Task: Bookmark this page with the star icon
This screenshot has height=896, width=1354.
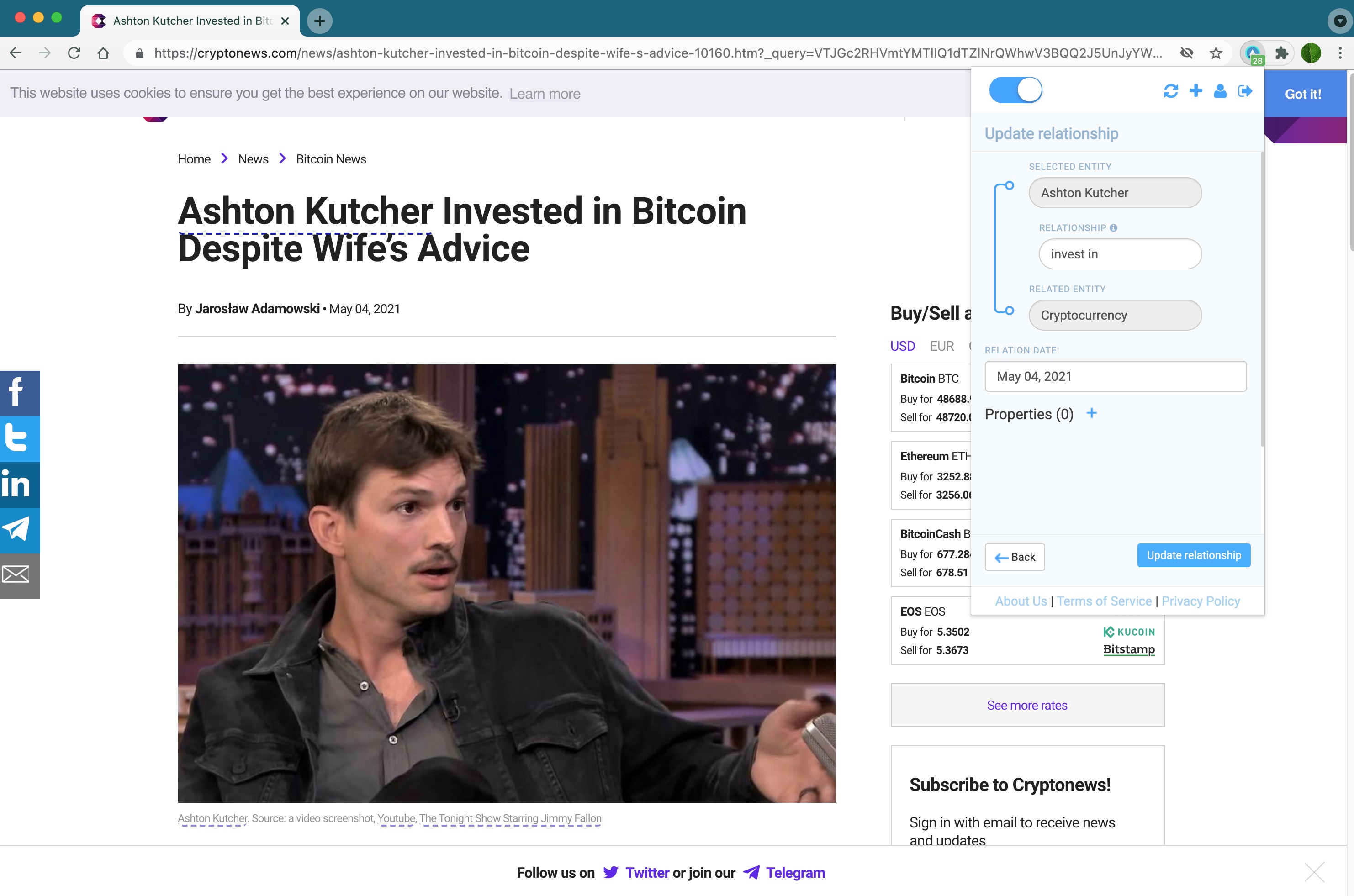Action: click(x=1216, y=53)
